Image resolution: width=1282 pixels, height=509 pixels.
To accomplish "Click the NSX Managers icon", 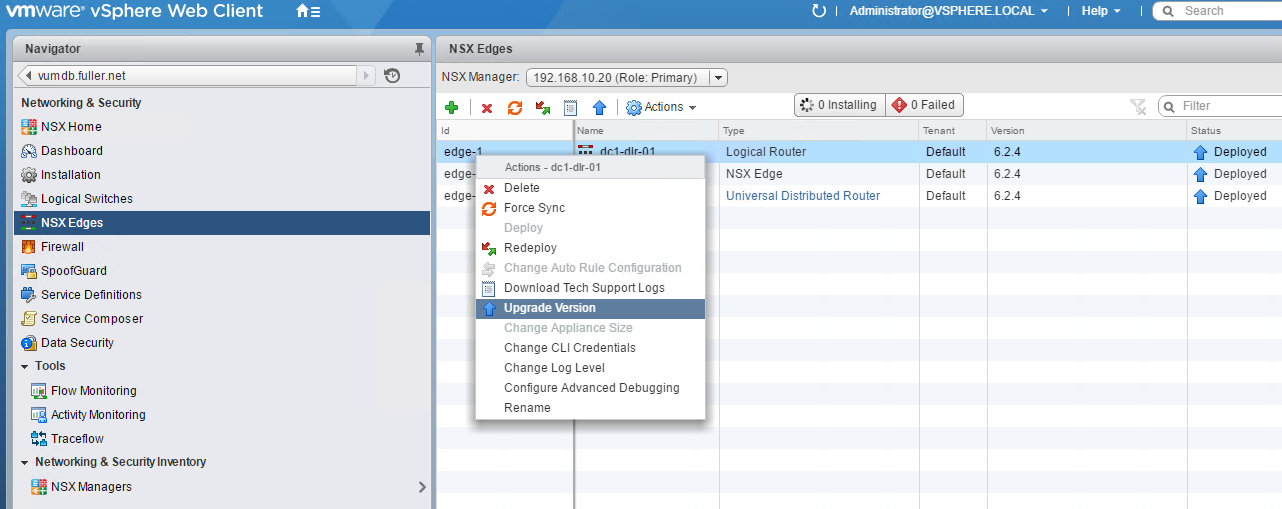I will tap(39, 487).
